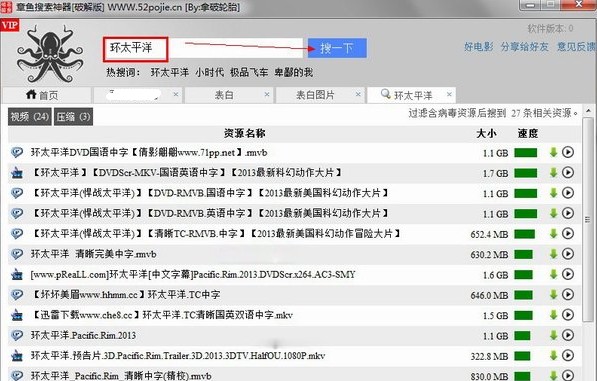Play the 1.7 GB DVDScr-MKV resource
This screenshot has width=597, height=381.
[568, 172]
